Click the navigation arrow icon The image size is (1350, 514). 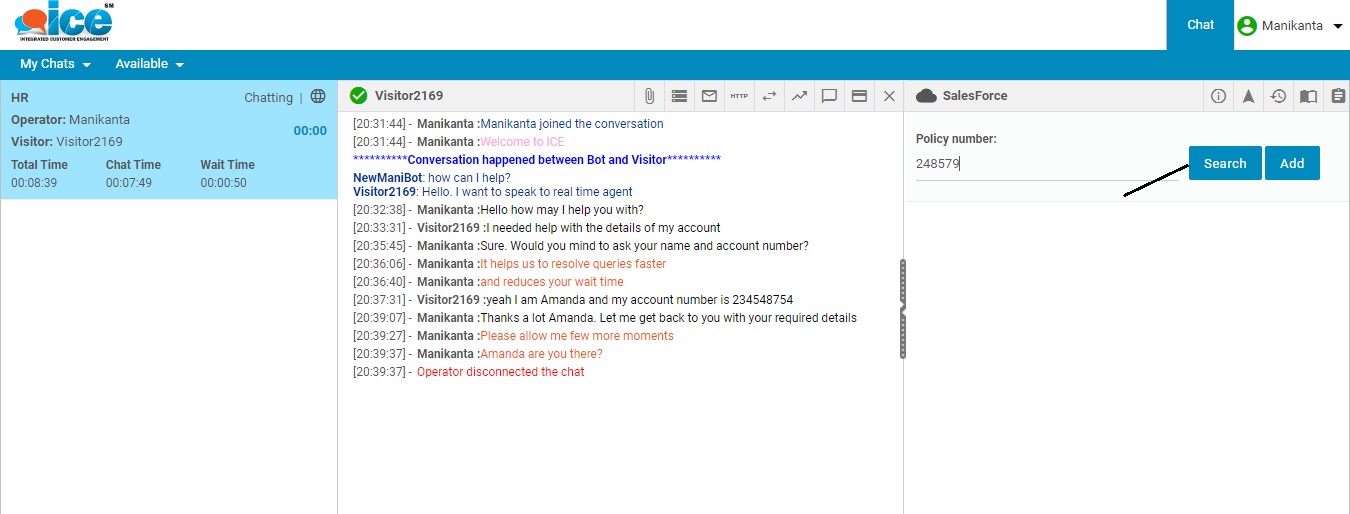click(1248, 96)
